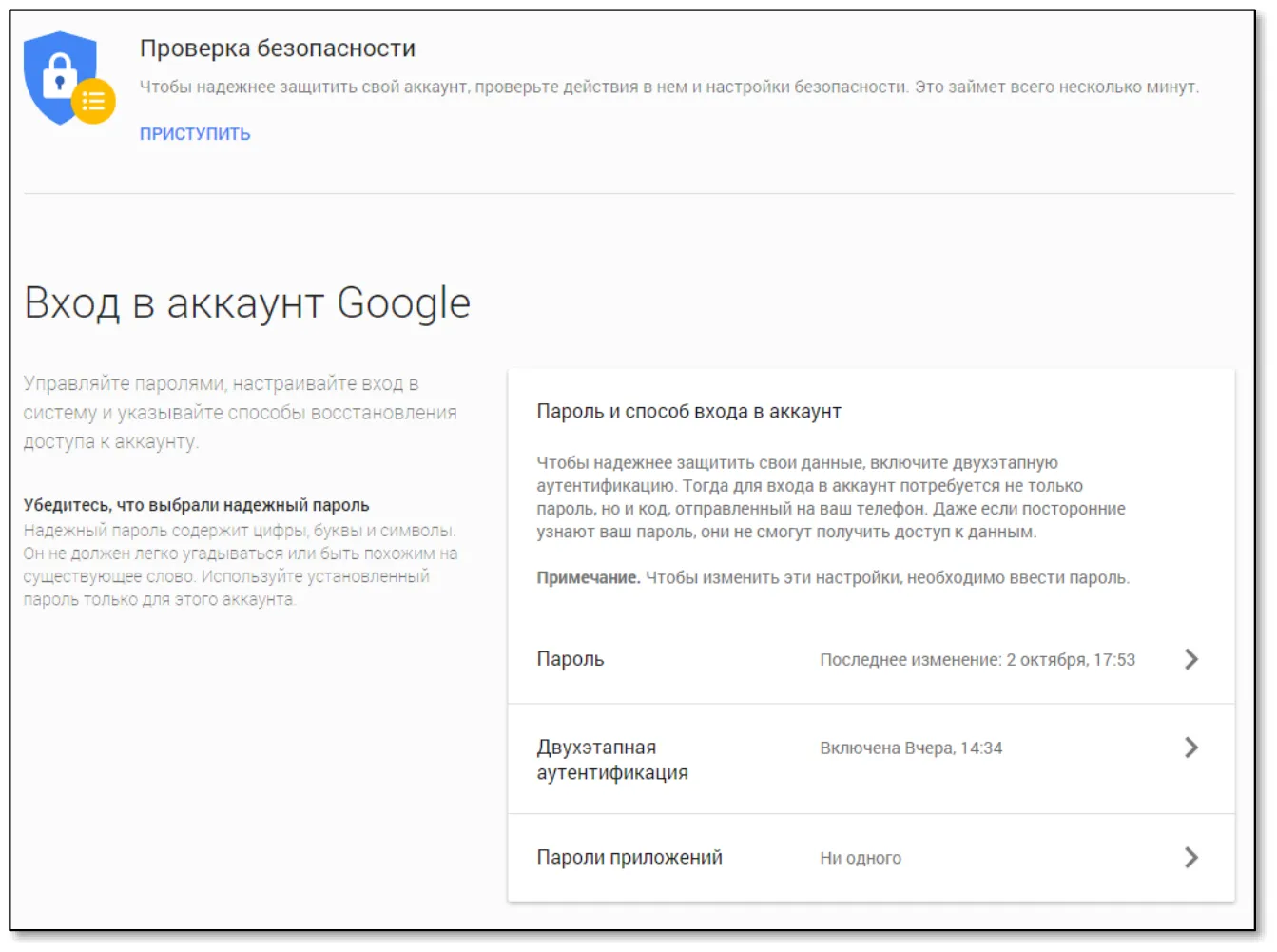Select the Двухэтапная аутентификация label
The width and height of the screenshot is (1277, 952).
coord(612,760)
